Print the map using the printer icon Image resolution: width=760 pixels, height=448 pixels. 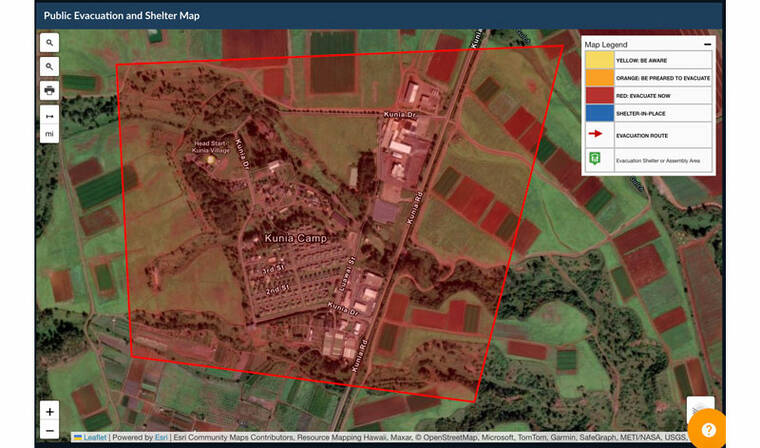click(50, 90)
